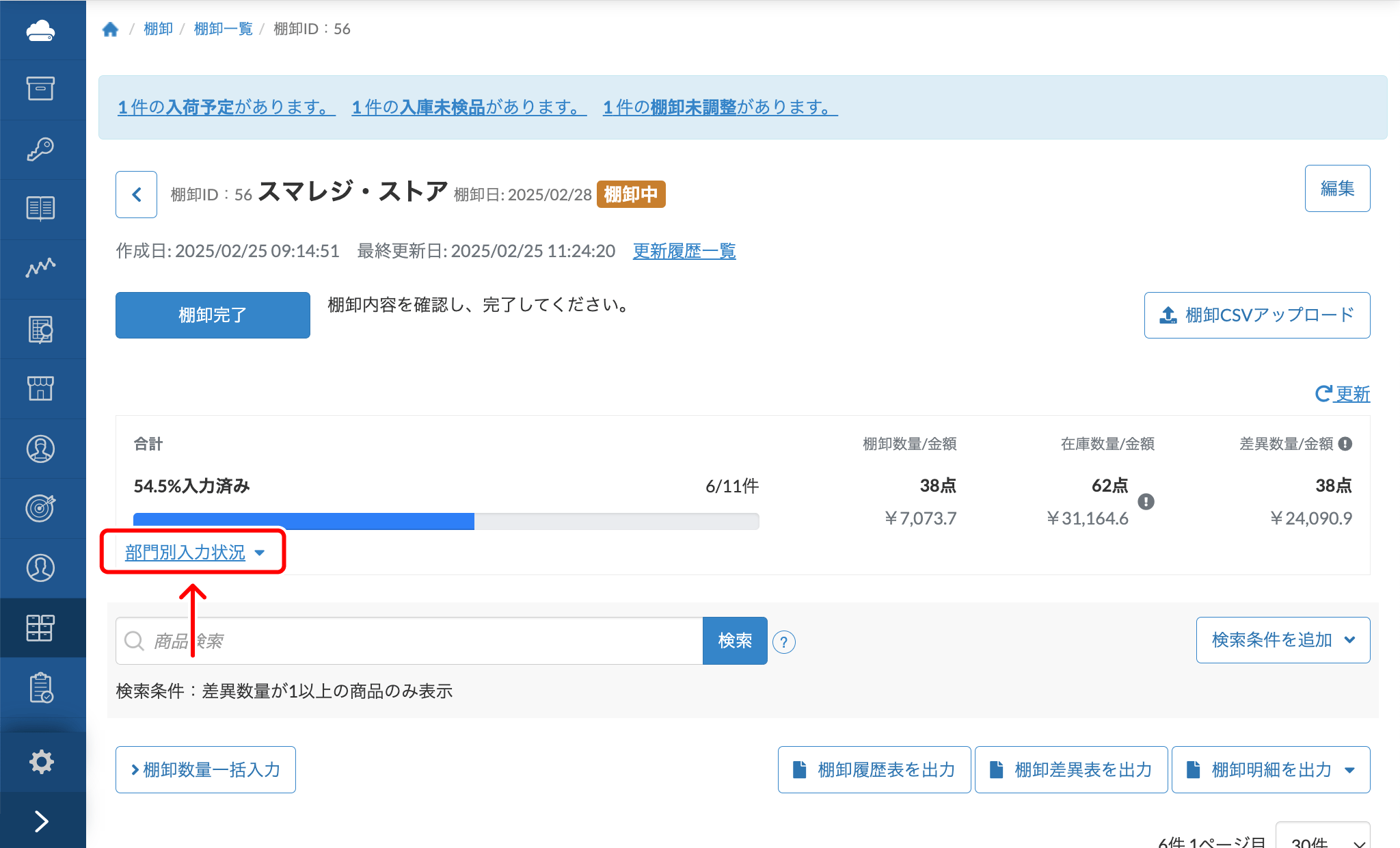Open the archive box sidebar icon
Image resolution: width=1400 pixels, height=848 pixels.
point(40,89)
